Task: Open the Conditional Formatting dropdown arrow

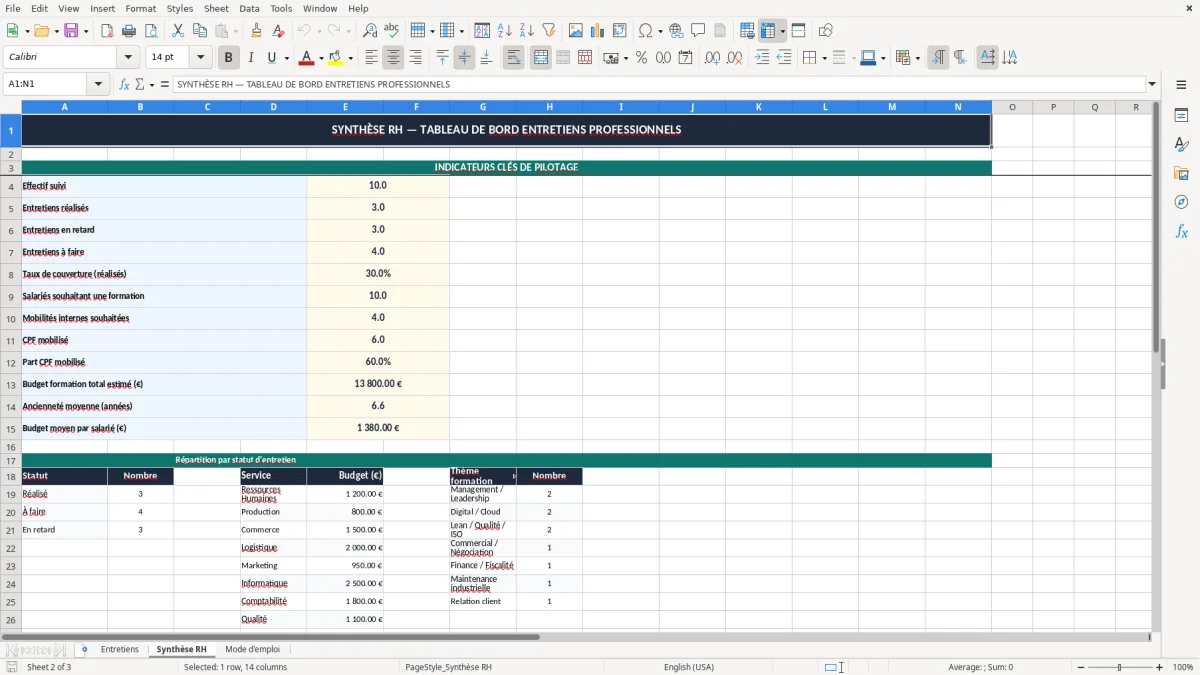Action: 917,58
